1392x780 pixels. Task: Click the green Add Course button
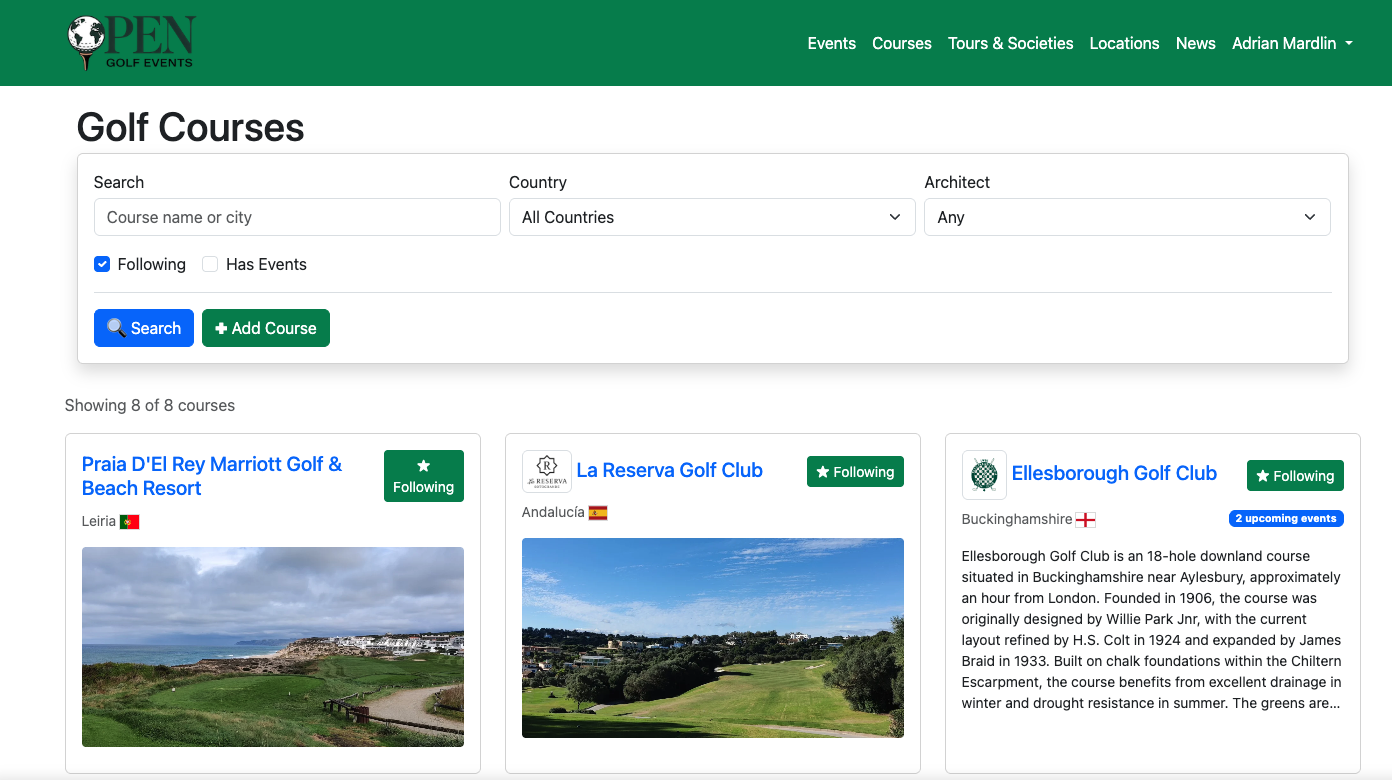tap(265, 328)
